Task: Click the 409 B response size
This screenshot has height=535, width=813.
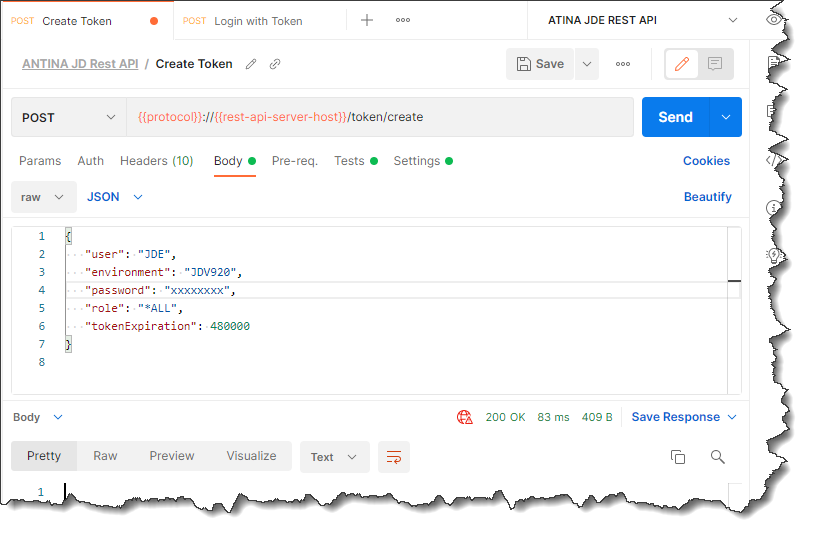Action: click(597, 417)
